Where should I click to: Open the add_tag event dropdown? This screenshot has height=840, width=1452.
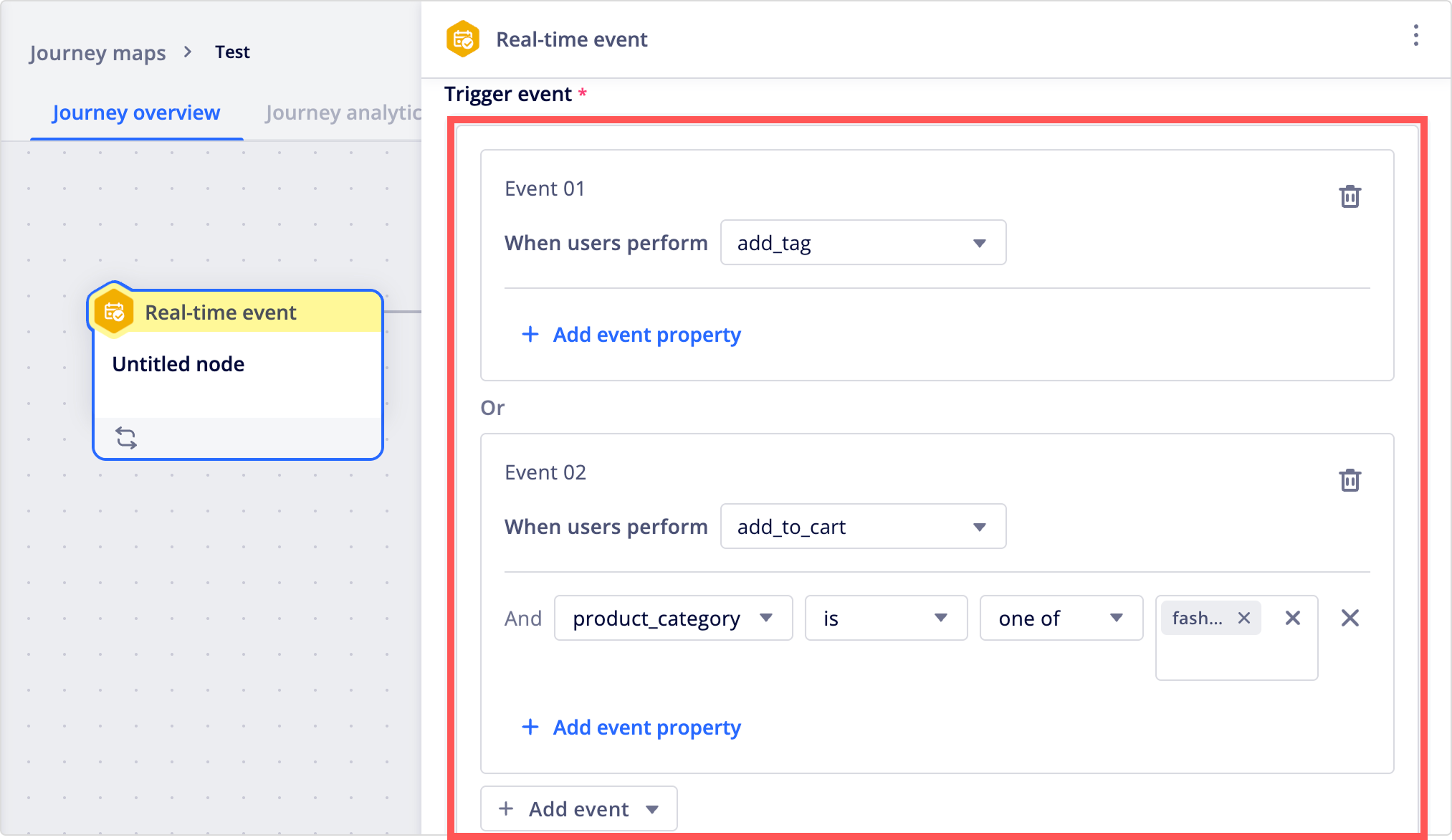[x=863, y=243]
